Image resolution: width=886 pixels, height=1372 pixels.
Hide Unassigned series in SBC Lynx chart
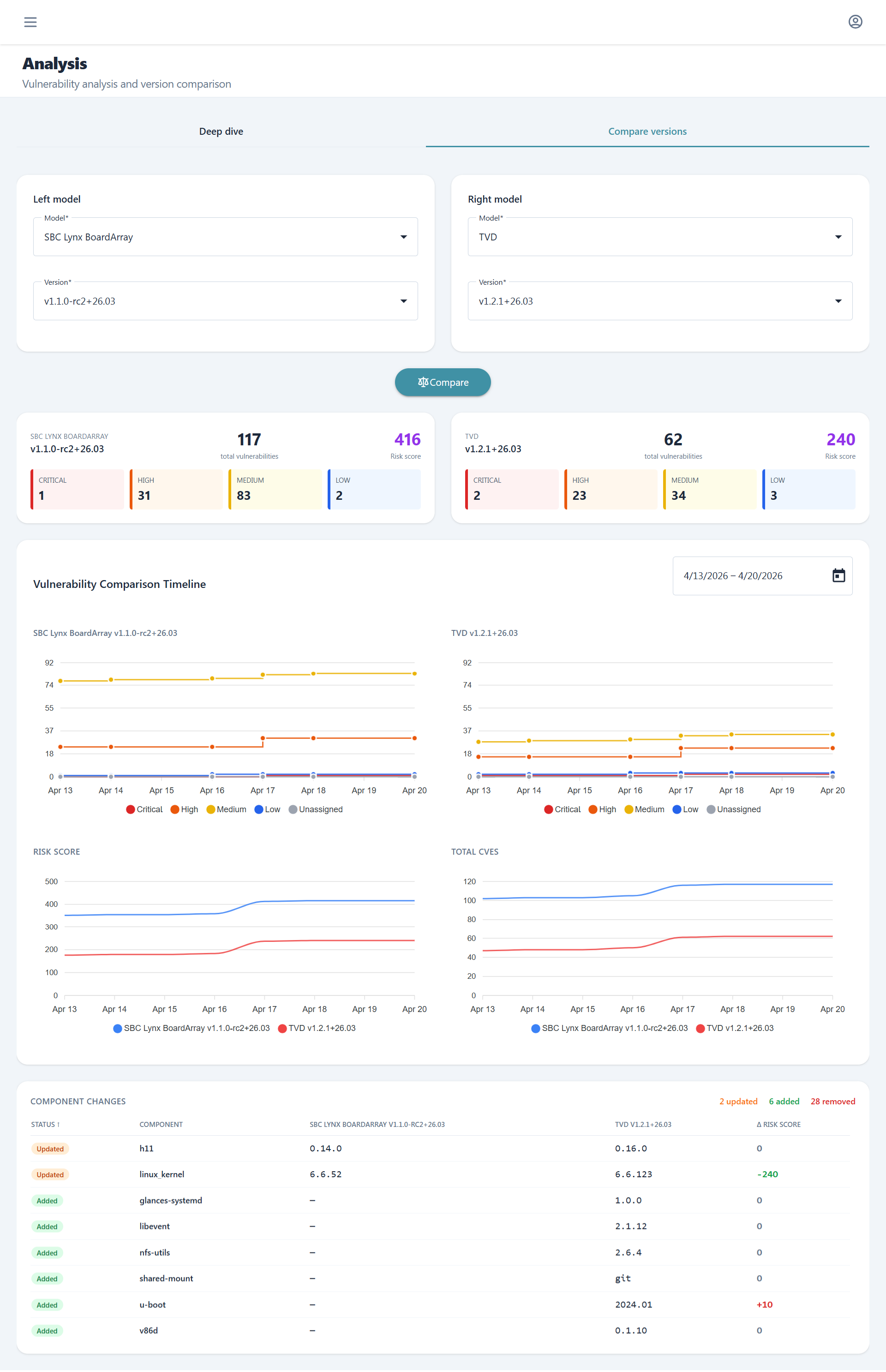pyautogui.click(x=315, y=809)
